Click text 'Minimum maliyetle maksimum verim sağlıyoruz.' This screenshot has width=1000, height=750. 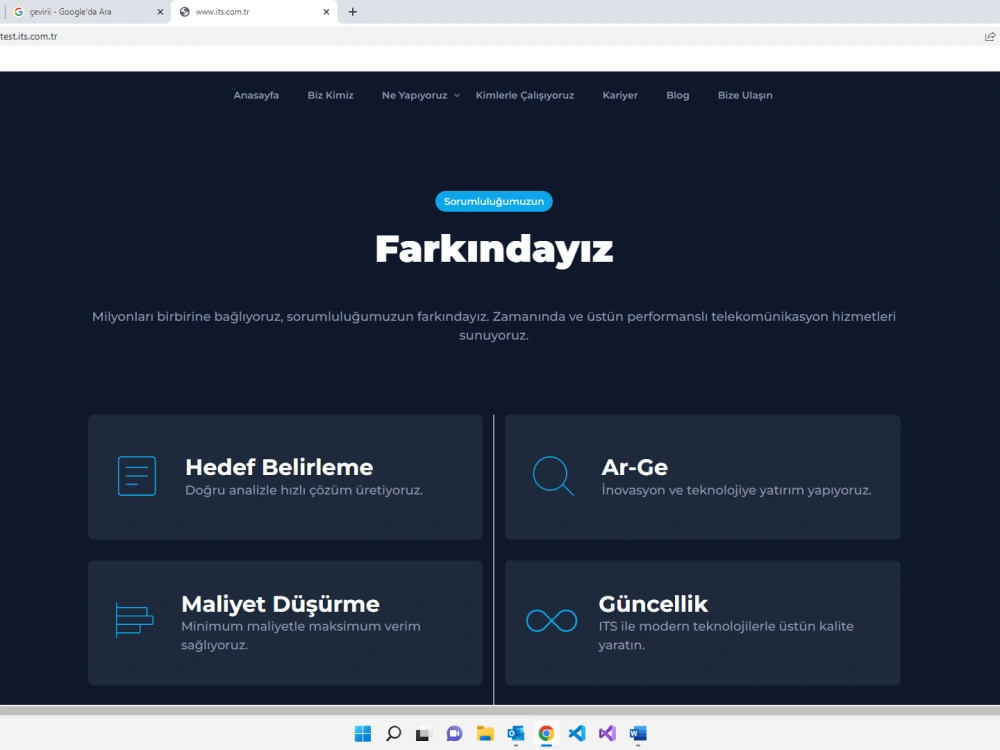pos(301,635)
